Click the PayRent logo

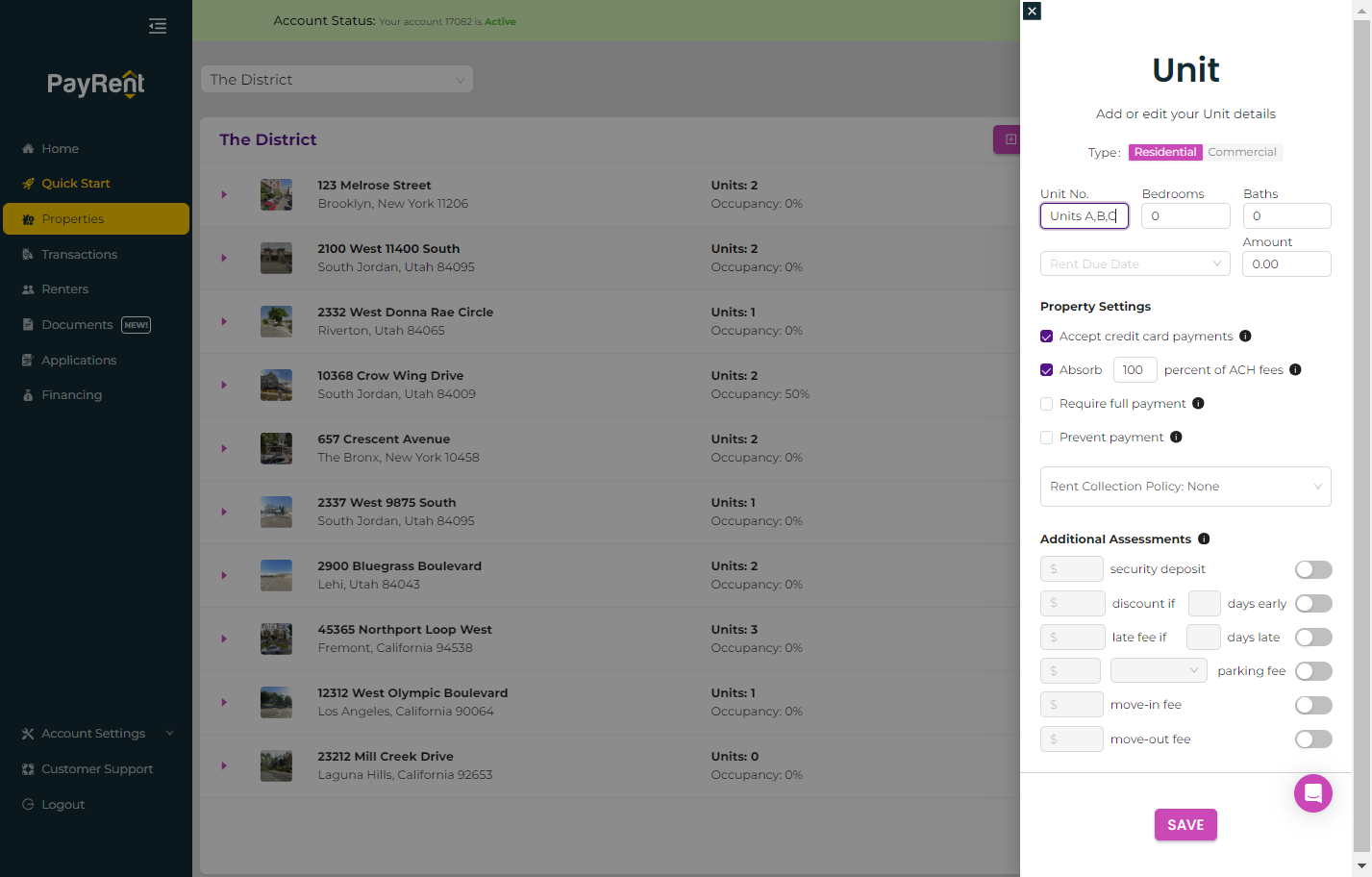tap(96, 85)
